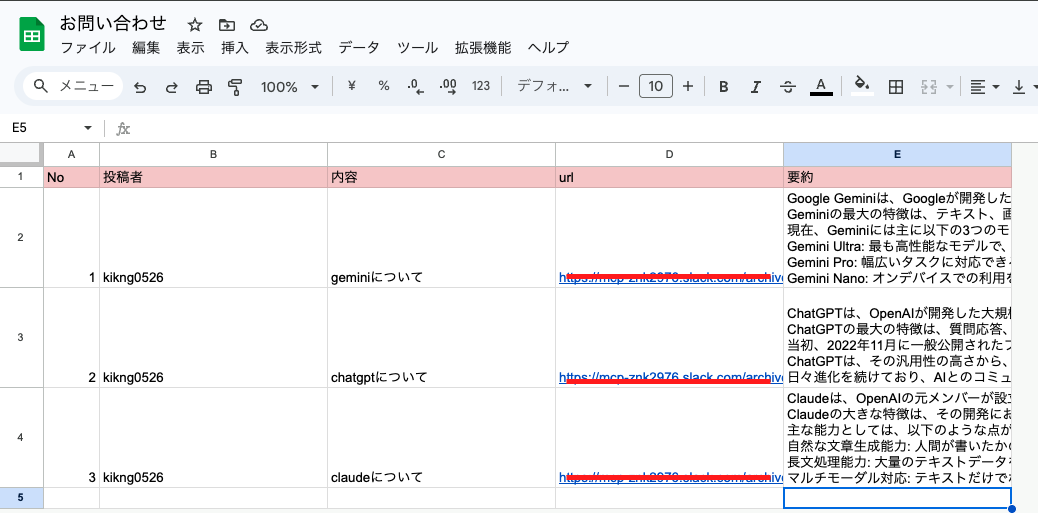Select column B header
This screenshot has width=1038, height=513.
pos(213,154)
